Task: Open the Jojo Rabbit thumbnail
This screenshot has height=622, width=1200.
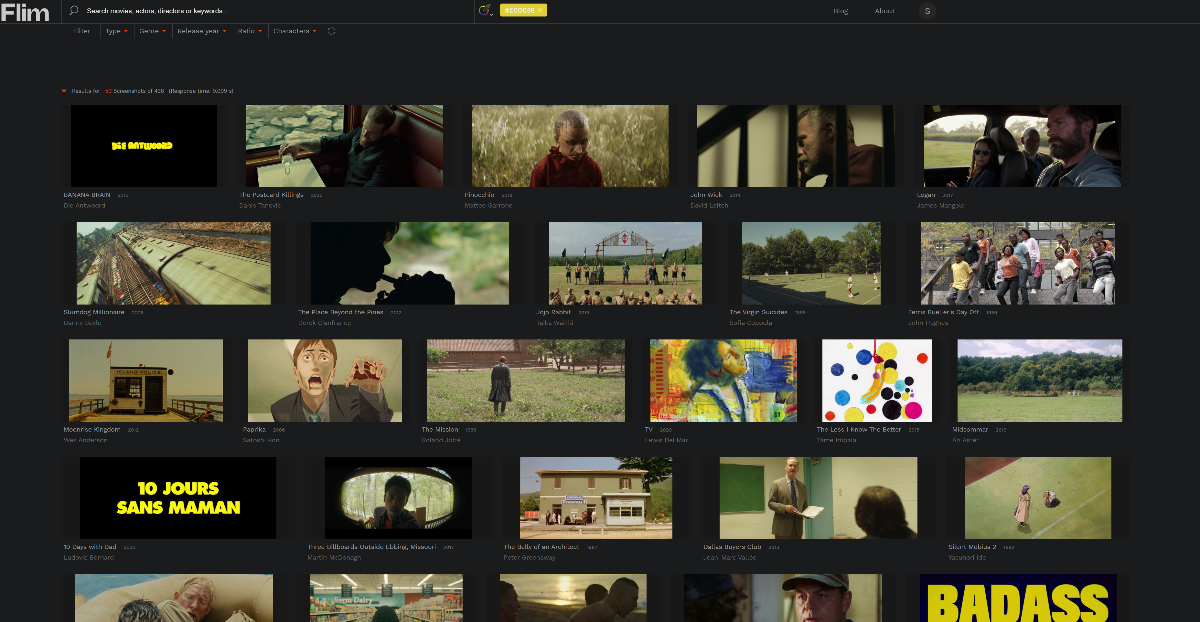Action: click(x=625, y=263)
